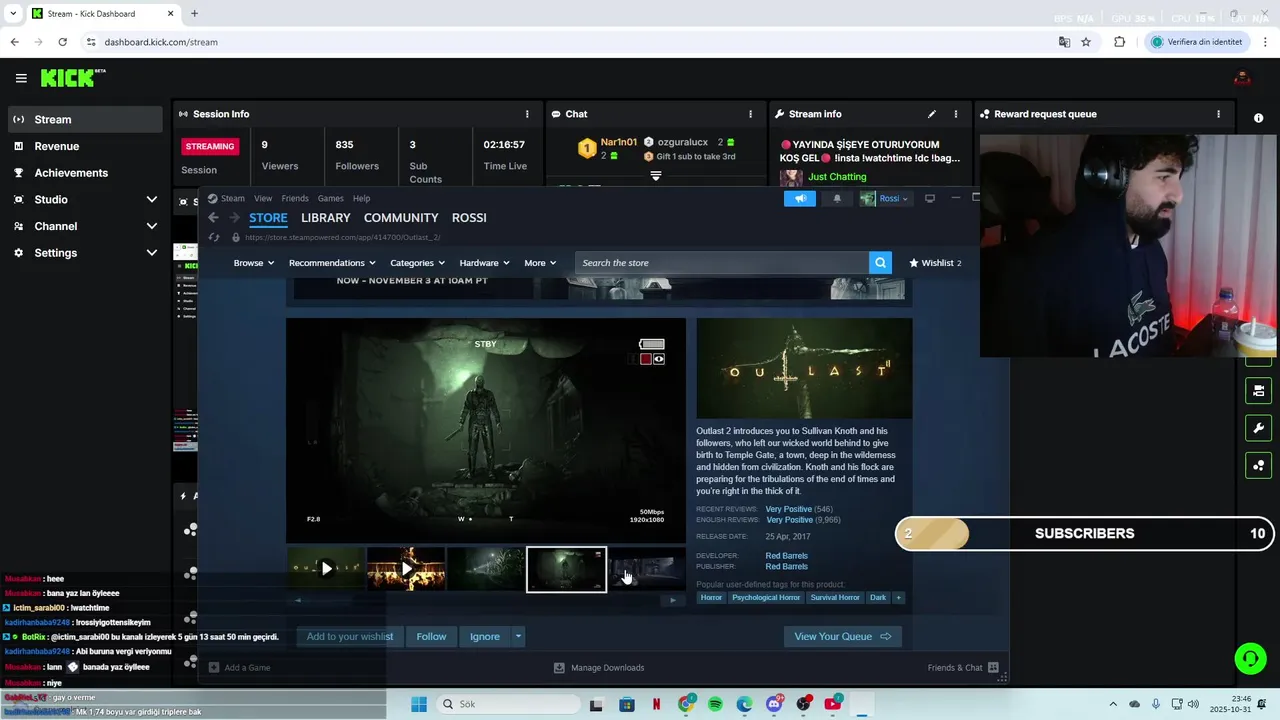Click the Steam announcements megaphone icon
Image resolution: width=1280 pixels, height=720 pixels.
800,198
